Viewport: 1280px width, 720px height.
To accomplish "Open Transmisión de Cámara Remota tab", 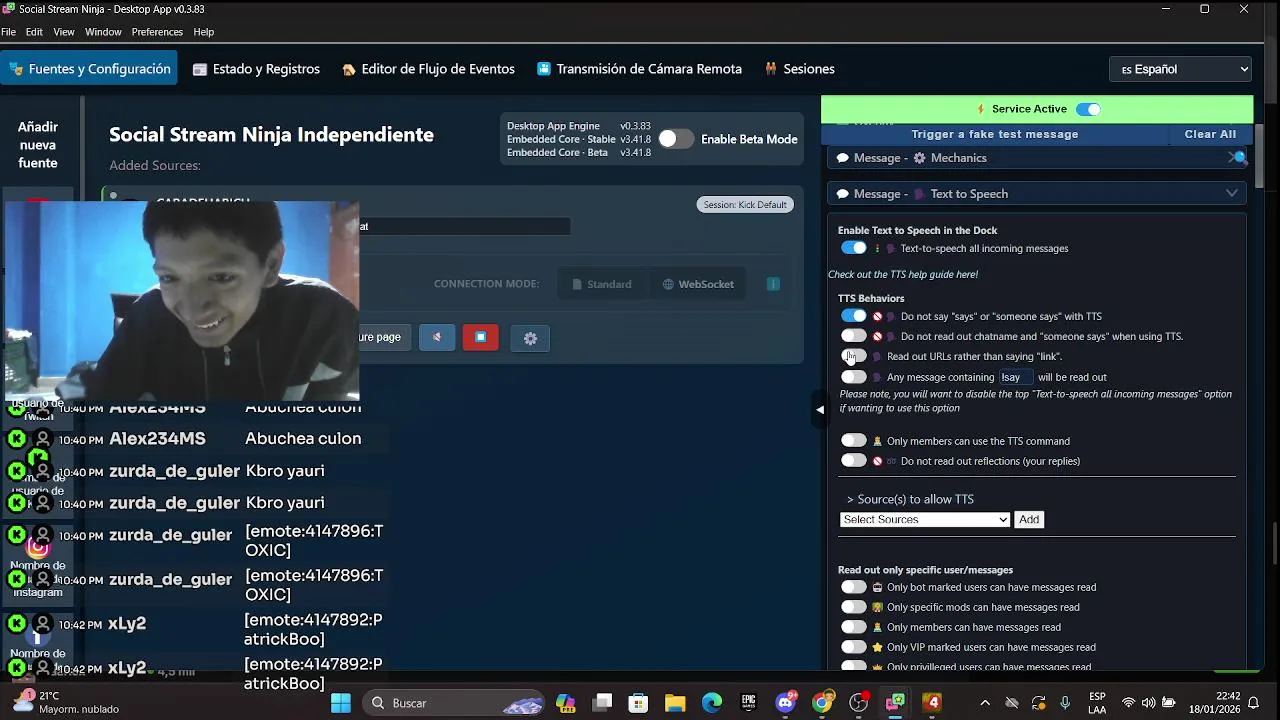I will pos(640,69).
